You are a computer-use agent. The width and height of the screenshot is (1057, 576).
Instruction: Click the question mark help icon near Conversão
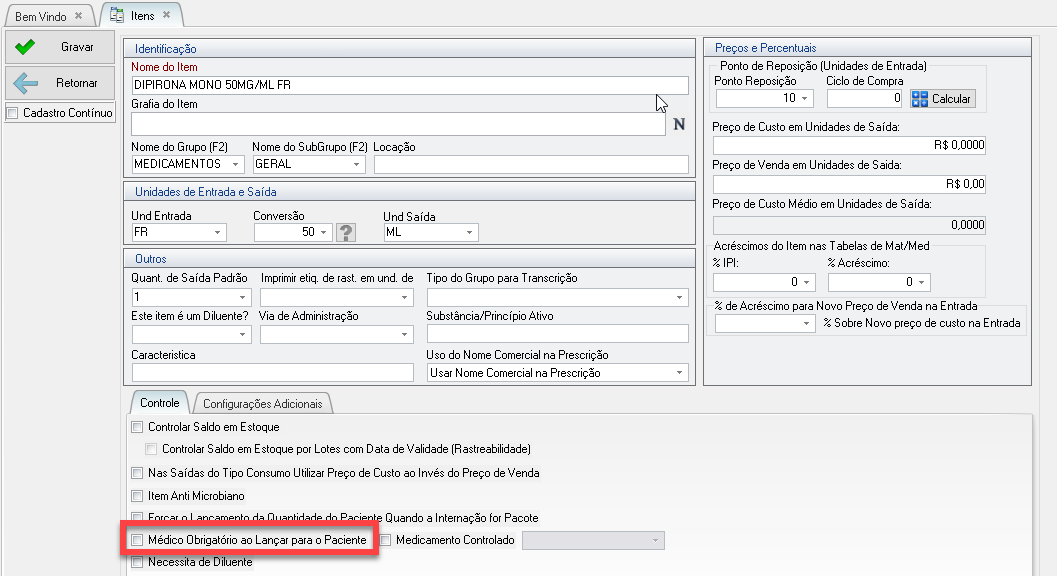[x=347, y=233]
